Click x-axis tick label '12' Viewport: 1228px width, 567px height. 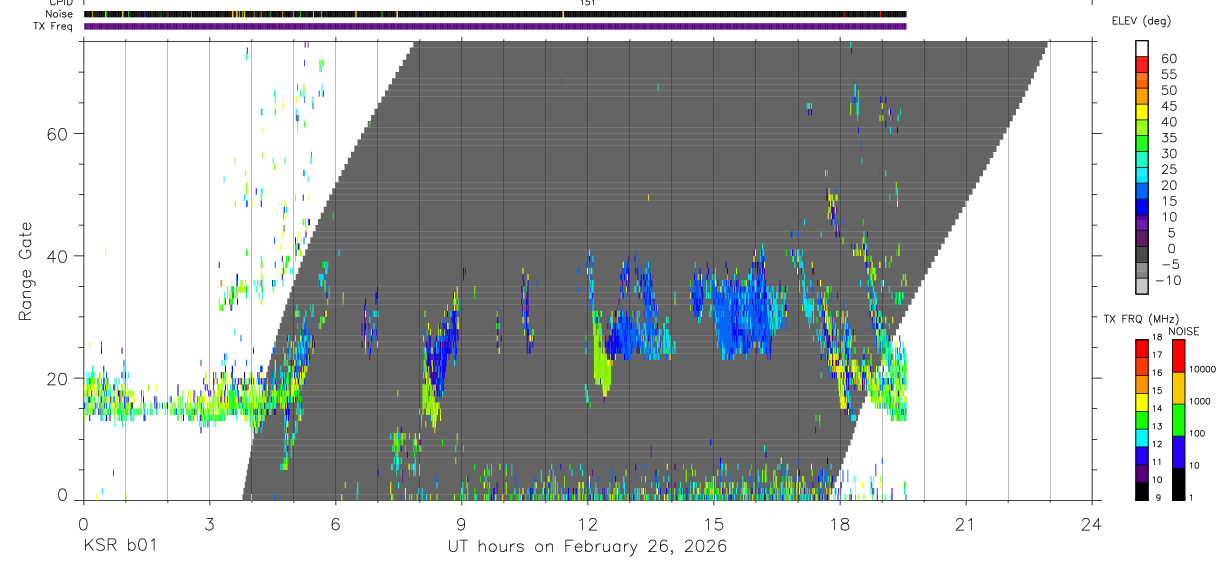pos(587,523)
